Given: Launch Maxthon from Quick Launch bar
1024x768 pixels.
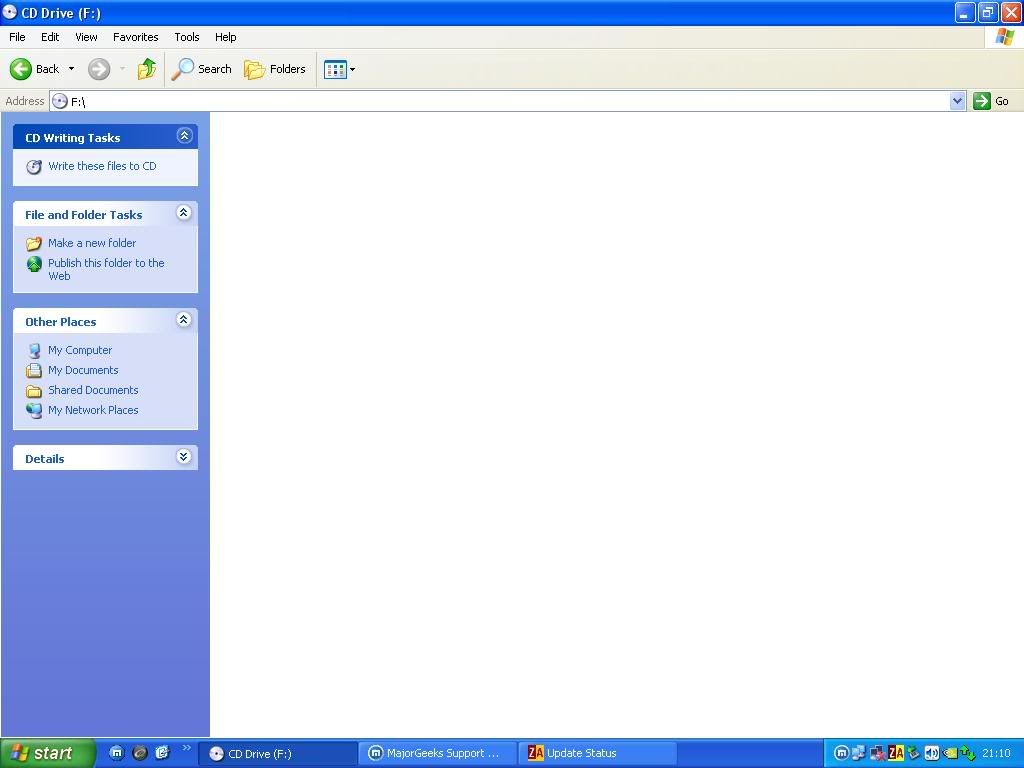Looking at the screenshot, I should [x=117, y=753].
